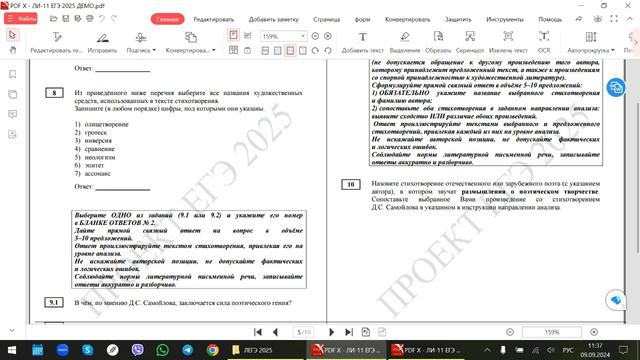The height and width of the screenshot is (360, 640).
Task: Go to the first page
Action: [258, 332]
